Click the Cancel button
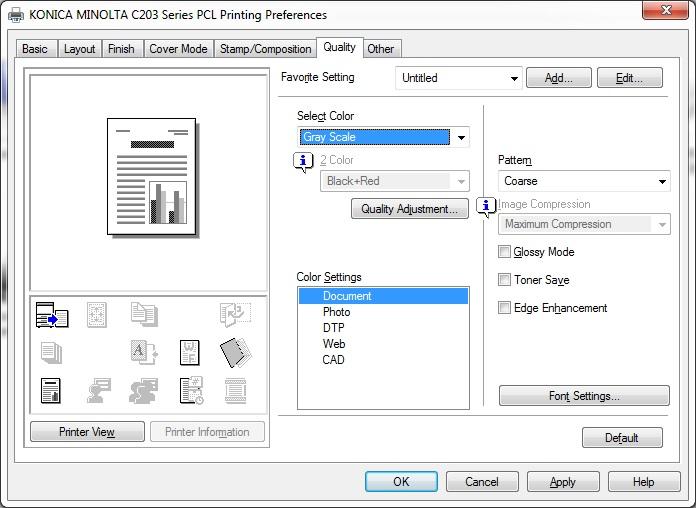 (x=482, y=482)
